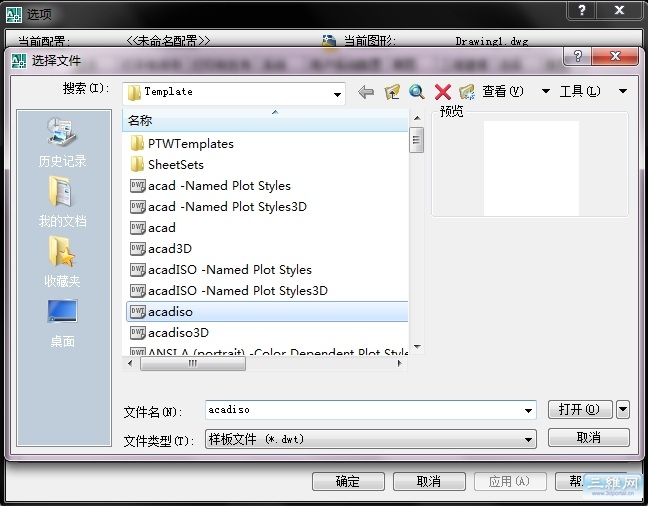Select the acadiso3D template file
This screenshot has height=506, width=648.
[169, 333]
